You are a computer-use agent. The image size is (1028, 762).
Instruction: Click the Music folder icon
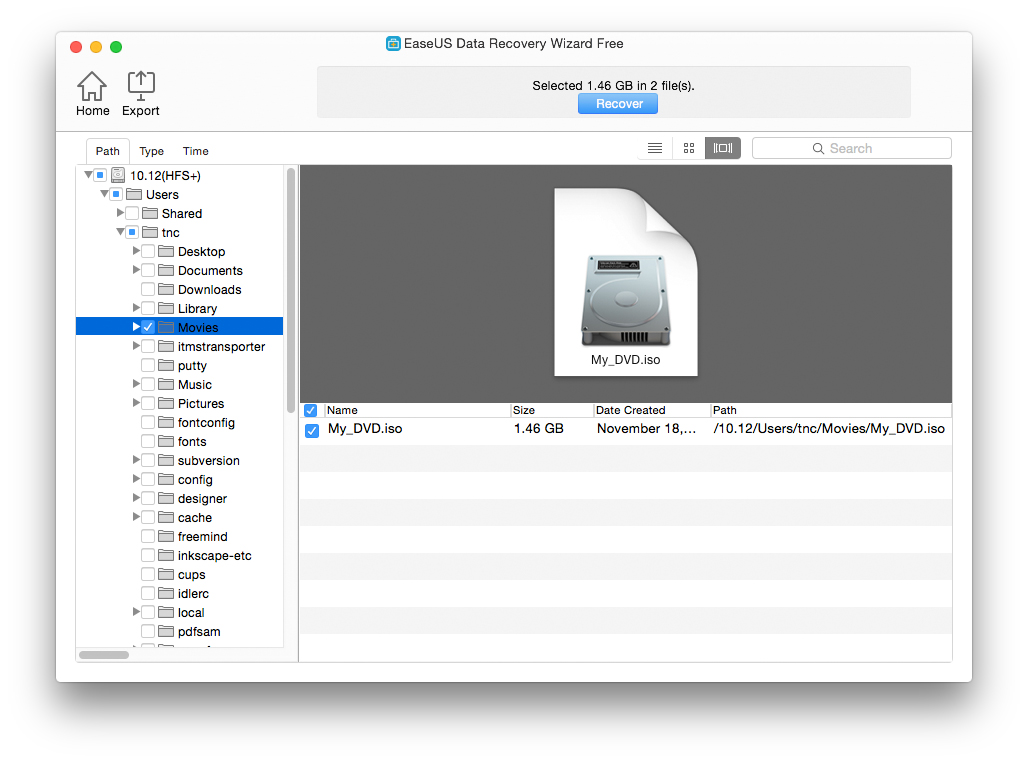[166, 384]
